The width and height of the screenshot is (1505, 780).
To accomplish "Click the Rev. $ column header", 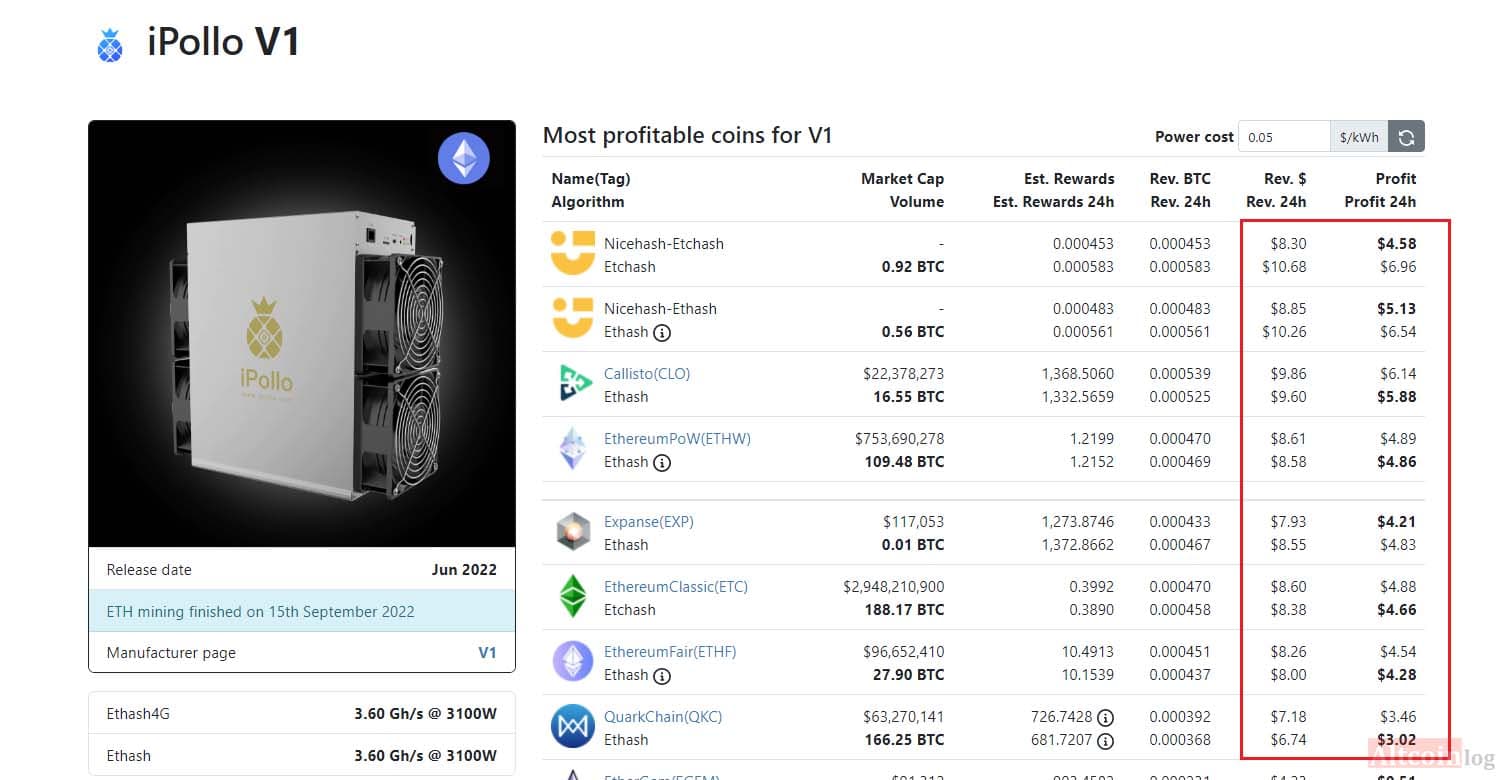I will [1285, 179].
